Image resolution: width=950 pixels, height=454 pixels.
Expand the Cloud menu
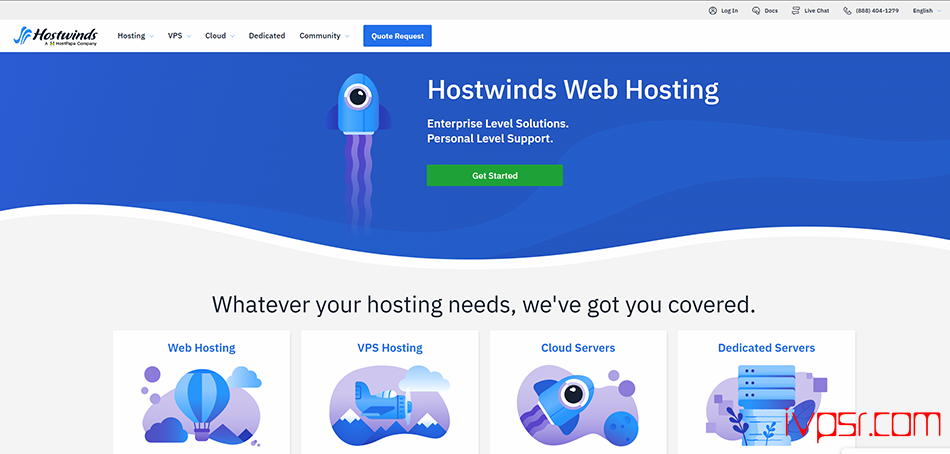[x=220, y=36]
